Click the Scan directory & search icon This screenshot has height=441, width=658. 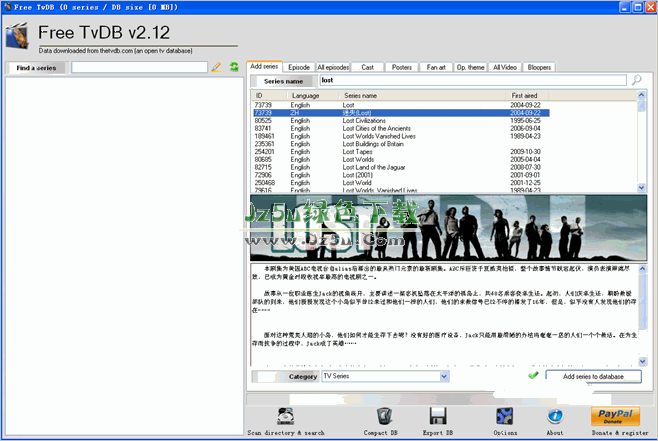point(285,416)
